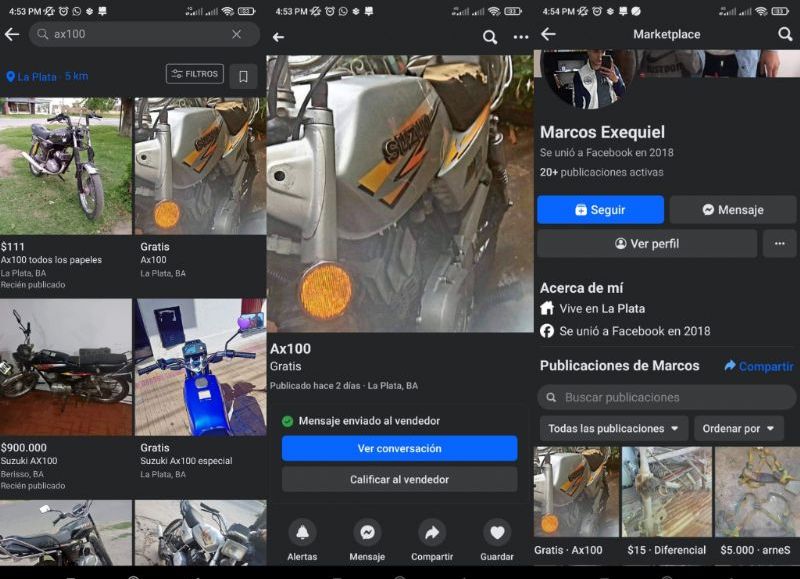Open the $15 Diferencial post

pos(666,501)
